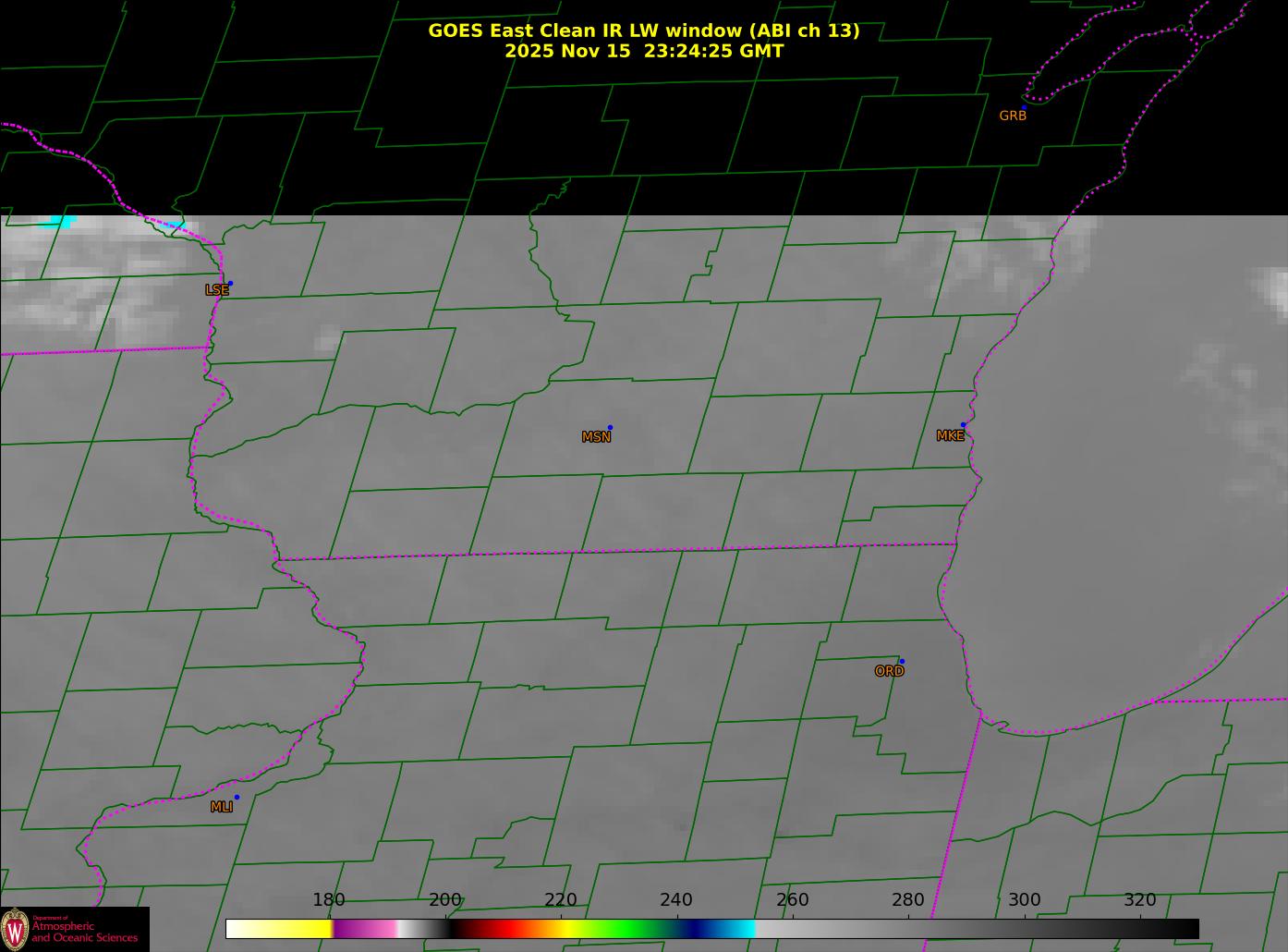Click the 260 colorbar tick label

coord(792,900)
